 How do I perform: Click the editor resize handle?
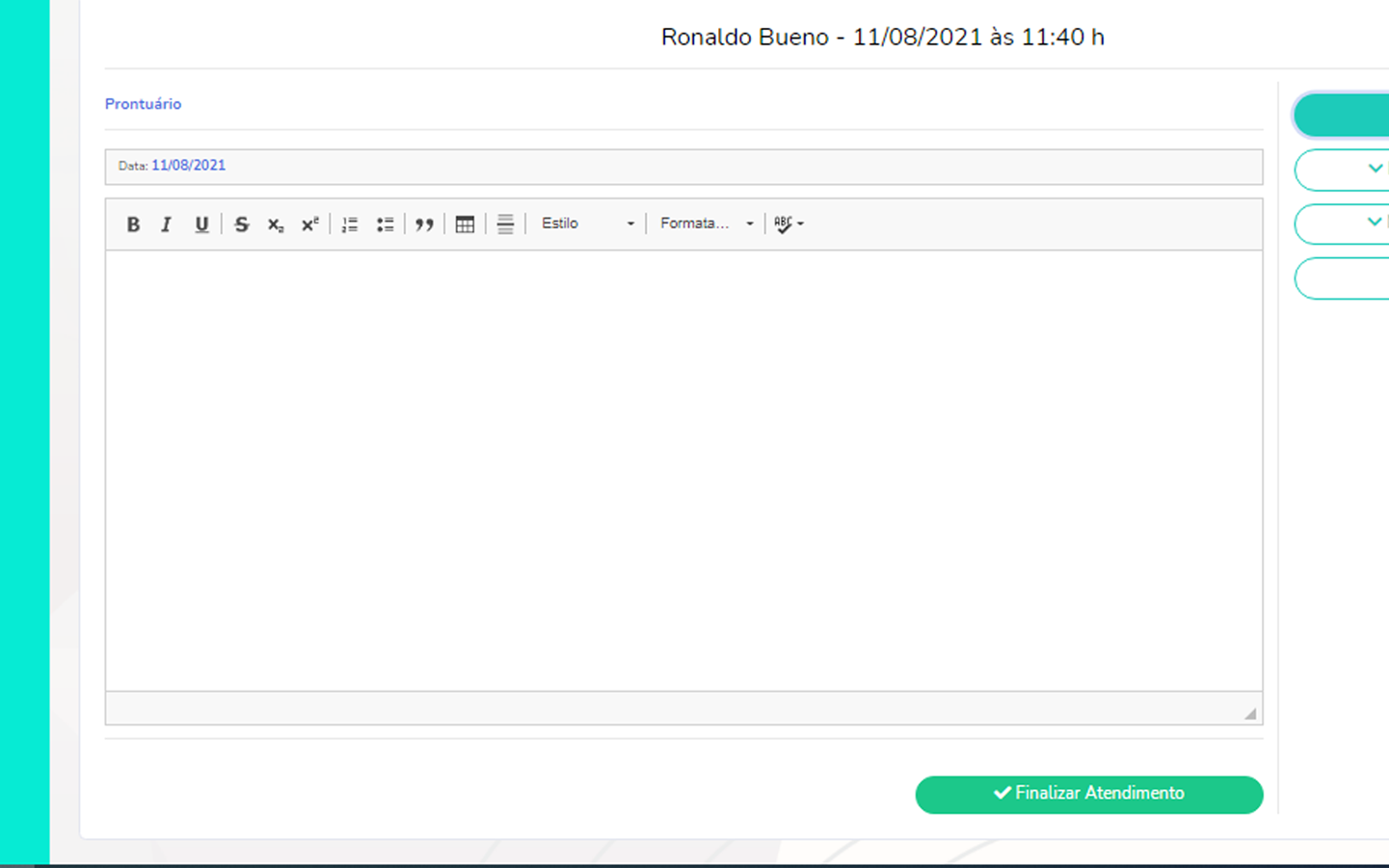pyautogui.click(x=1250, y=714)
